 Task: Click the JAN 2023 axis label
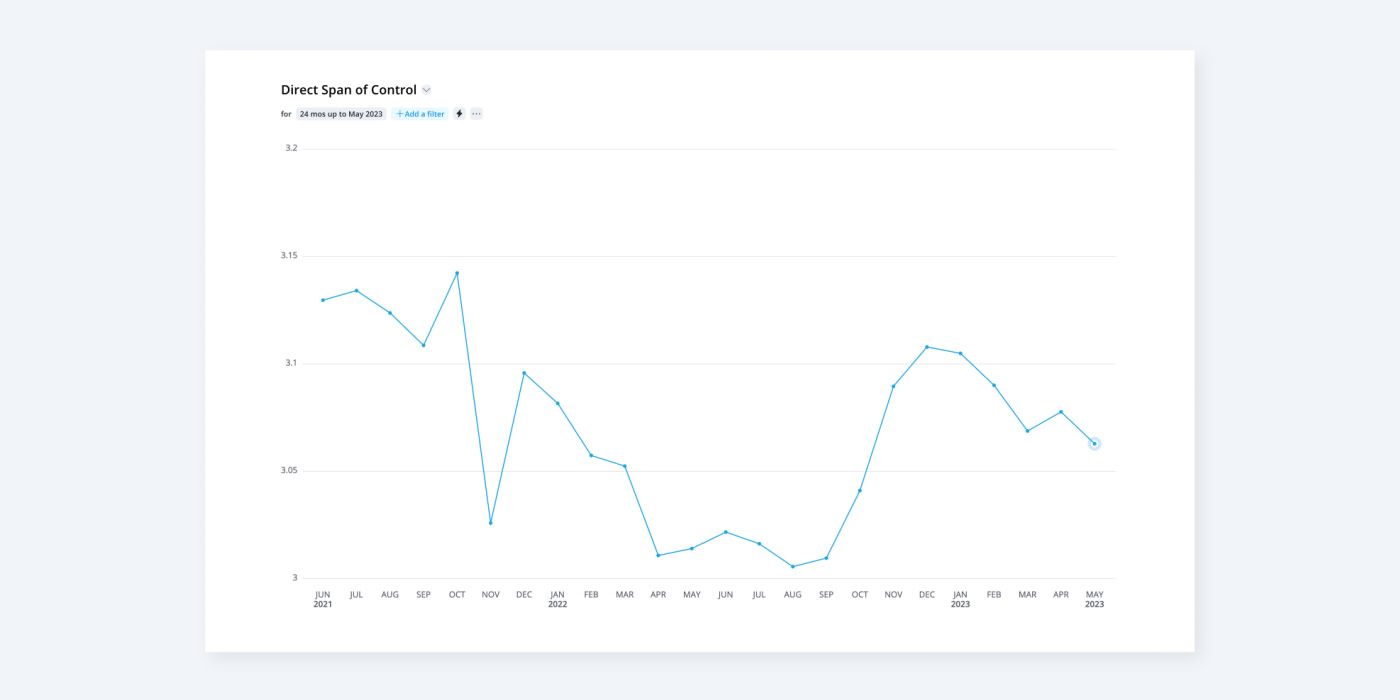pyautogui.click(x=960, y=599)
